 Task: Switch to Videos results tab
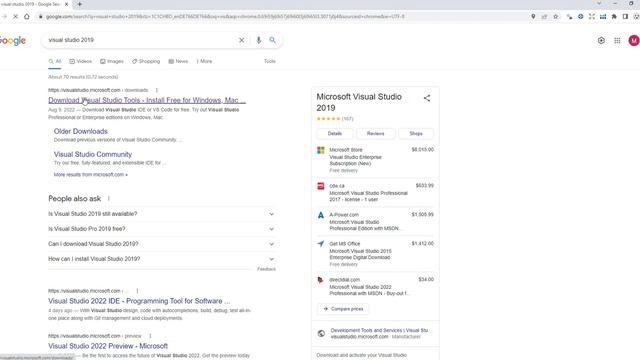pyautogui.click(x=80, y=61)
